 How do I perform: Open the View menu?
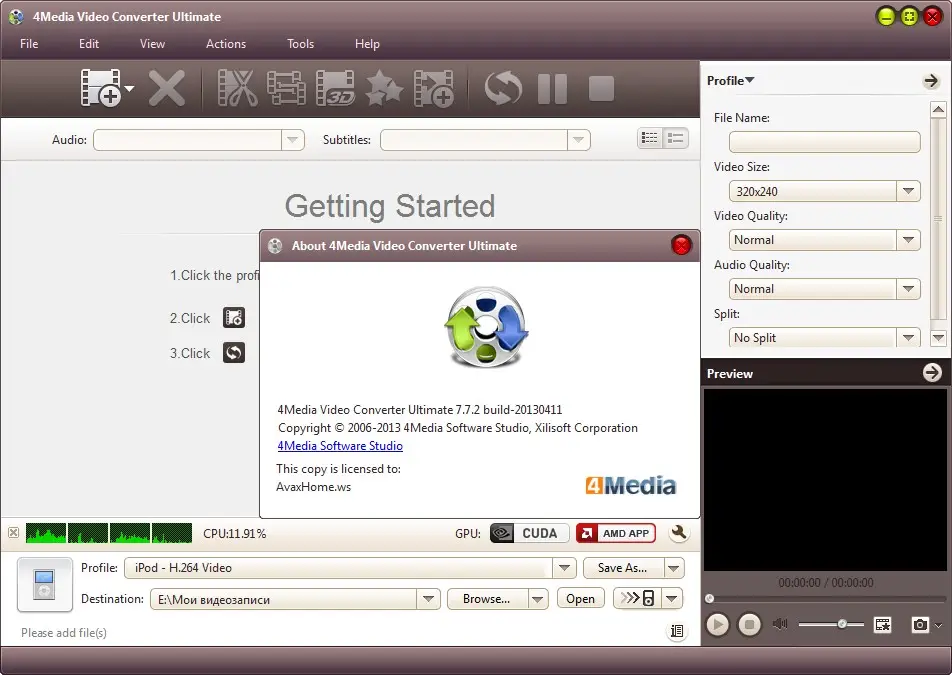[152, 44]
